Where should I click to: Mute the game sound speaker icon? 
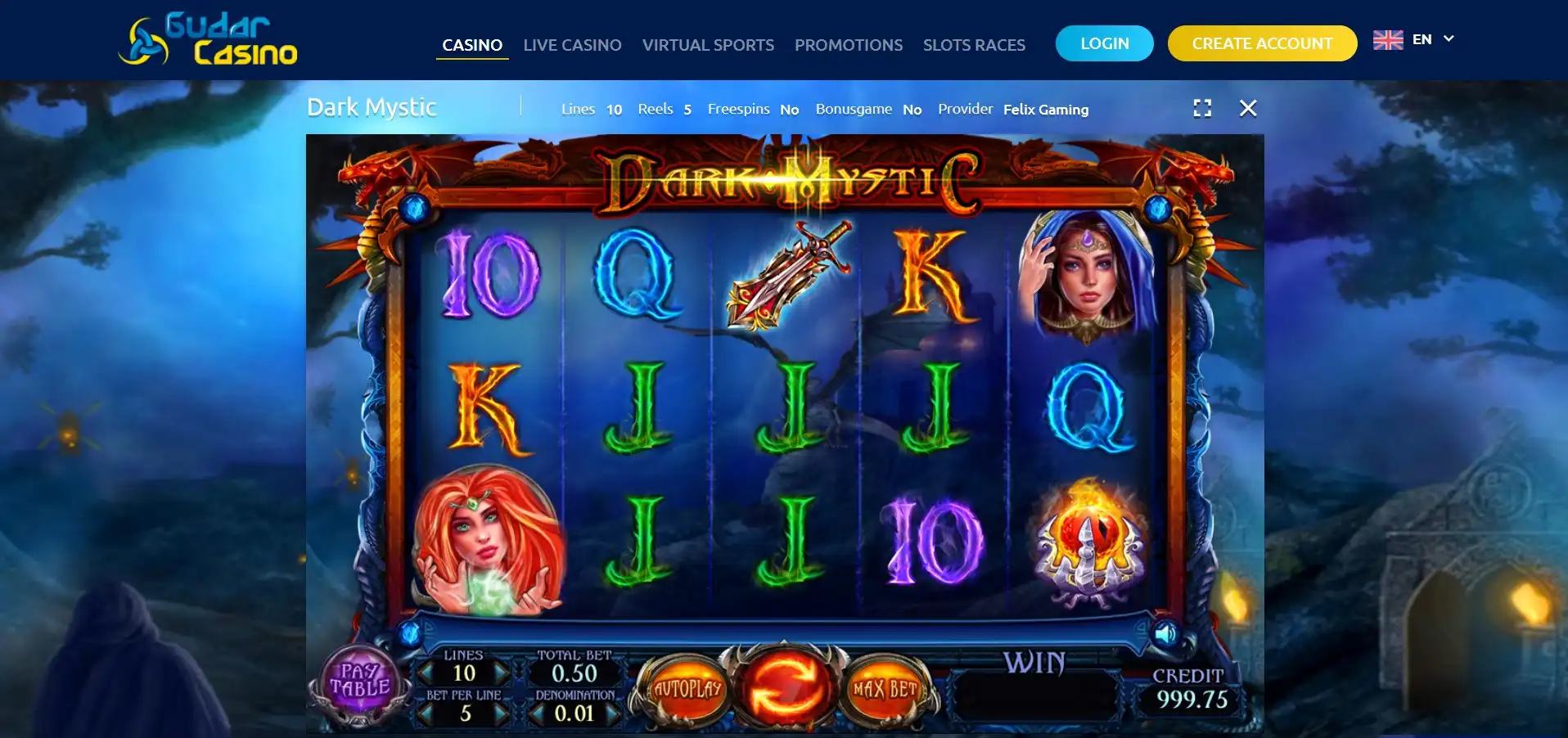1166,632
